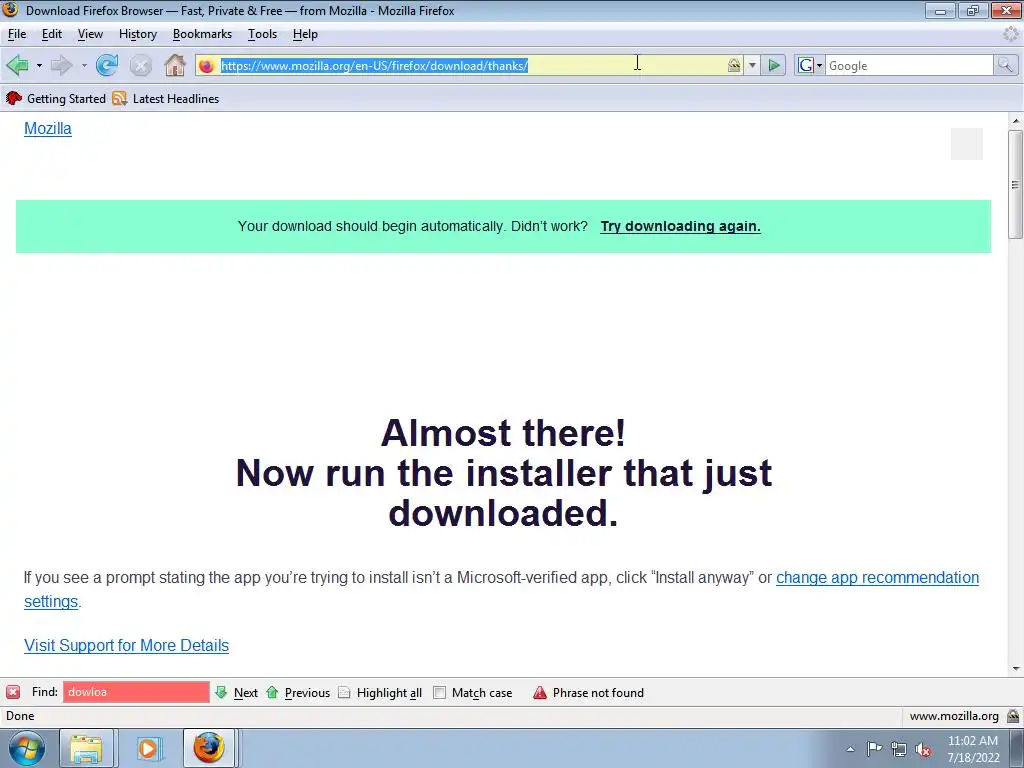The image size is (1024, 768).
Task: Open the File menu
Action: 17,34
